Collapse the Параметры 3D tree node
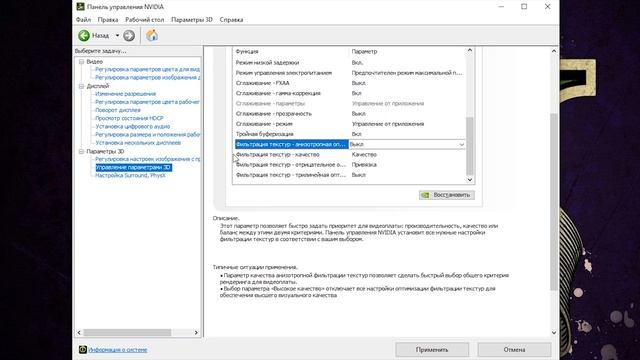Screen dimensions: 640x360 pyautogui.click(x=81, y=151)
